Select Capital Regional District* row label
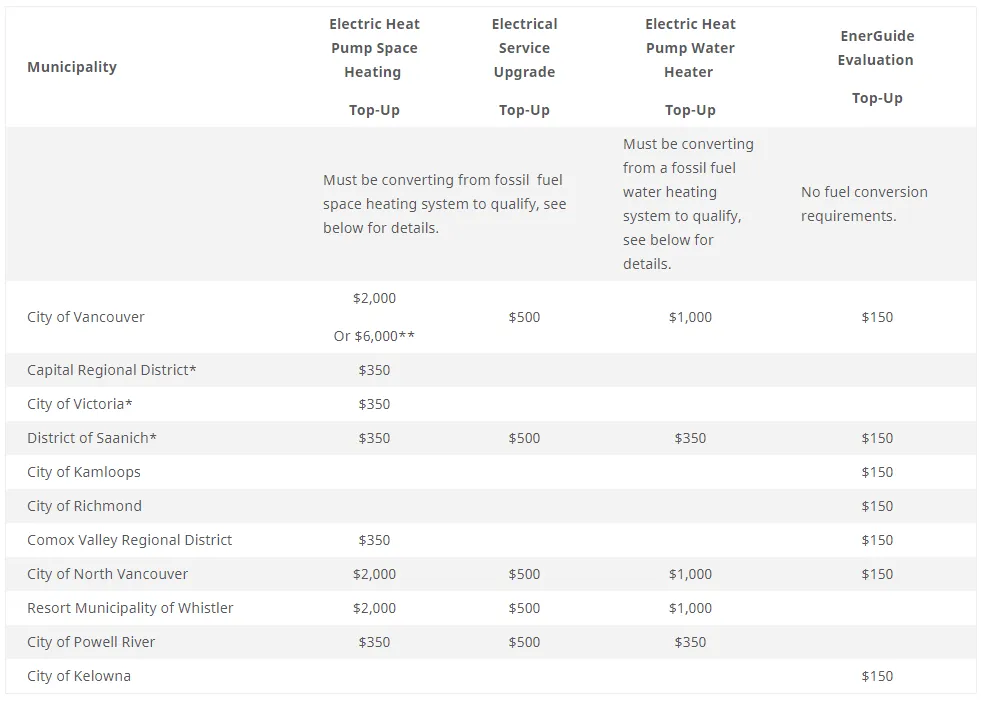 112,370
